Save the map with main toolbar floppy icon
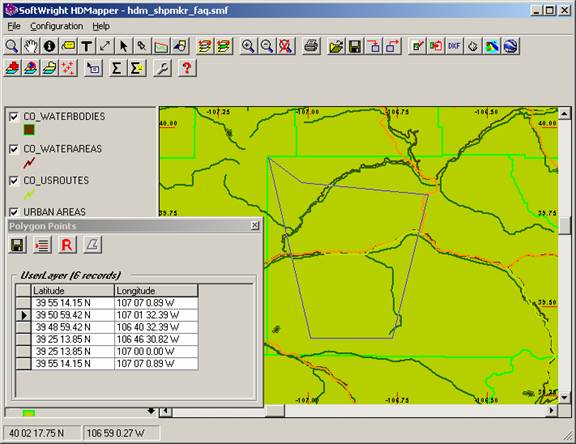 pos(355,46)
